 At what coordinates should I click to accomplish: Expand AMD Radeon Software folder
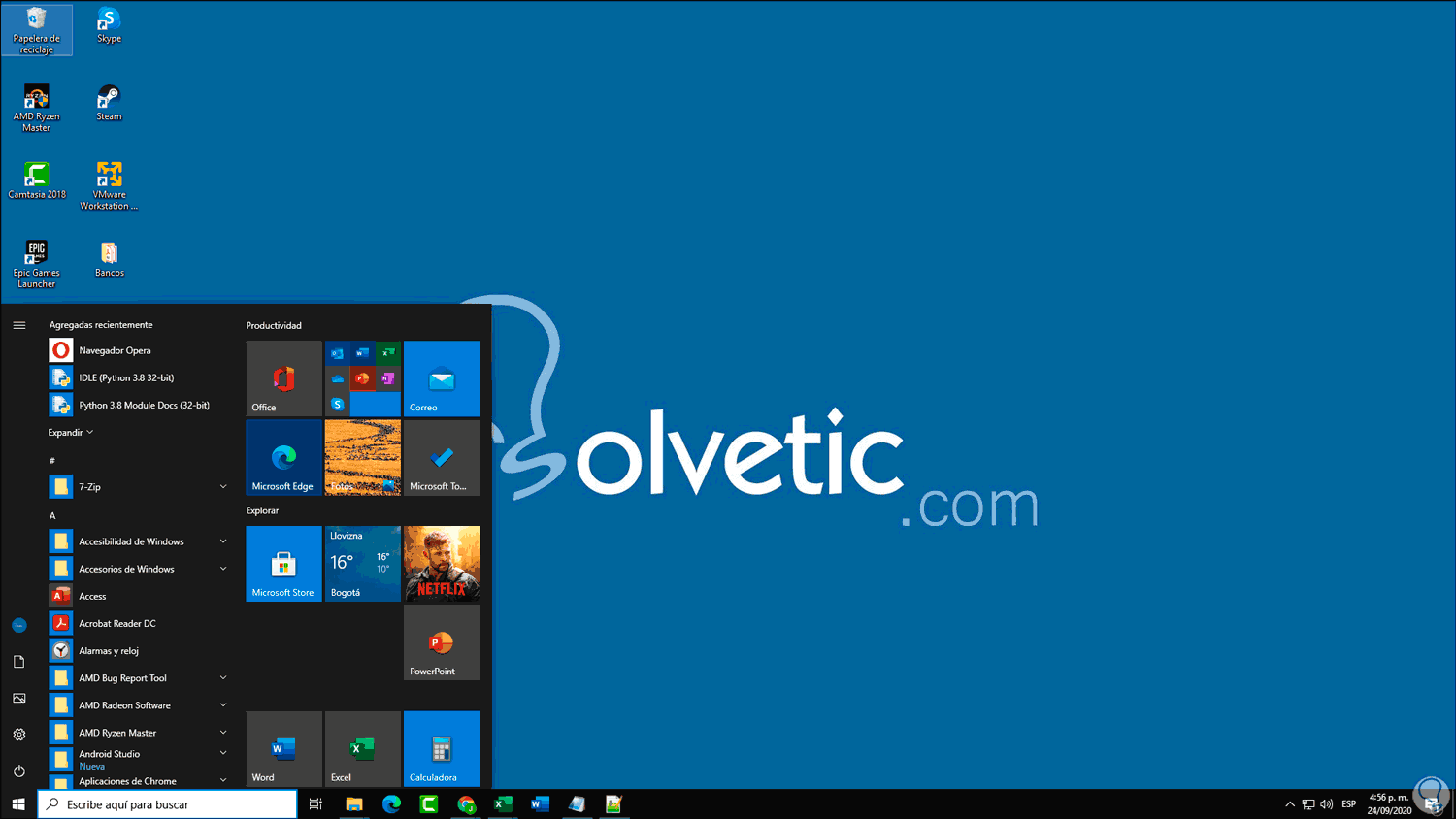point(139,704)
